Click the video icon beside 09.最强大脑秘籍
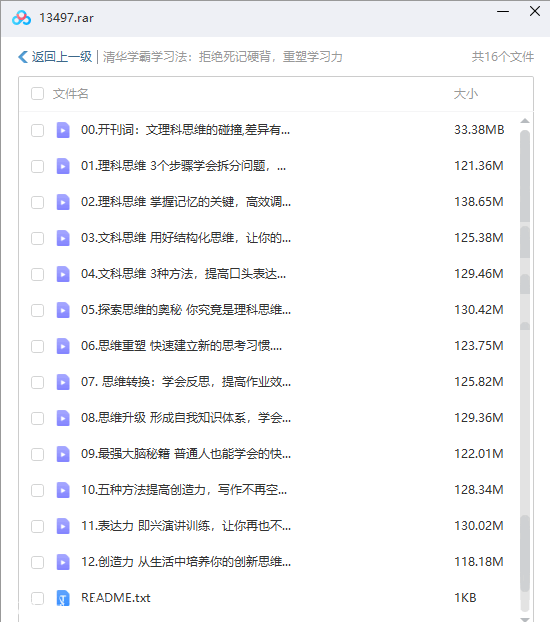The width and height of the screenshot is (550, 622). [x=63, y=454]
